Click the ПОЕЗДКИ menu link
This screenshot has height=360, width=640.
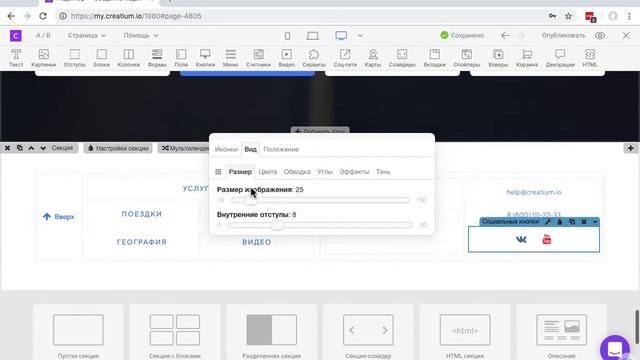(142, 214)
